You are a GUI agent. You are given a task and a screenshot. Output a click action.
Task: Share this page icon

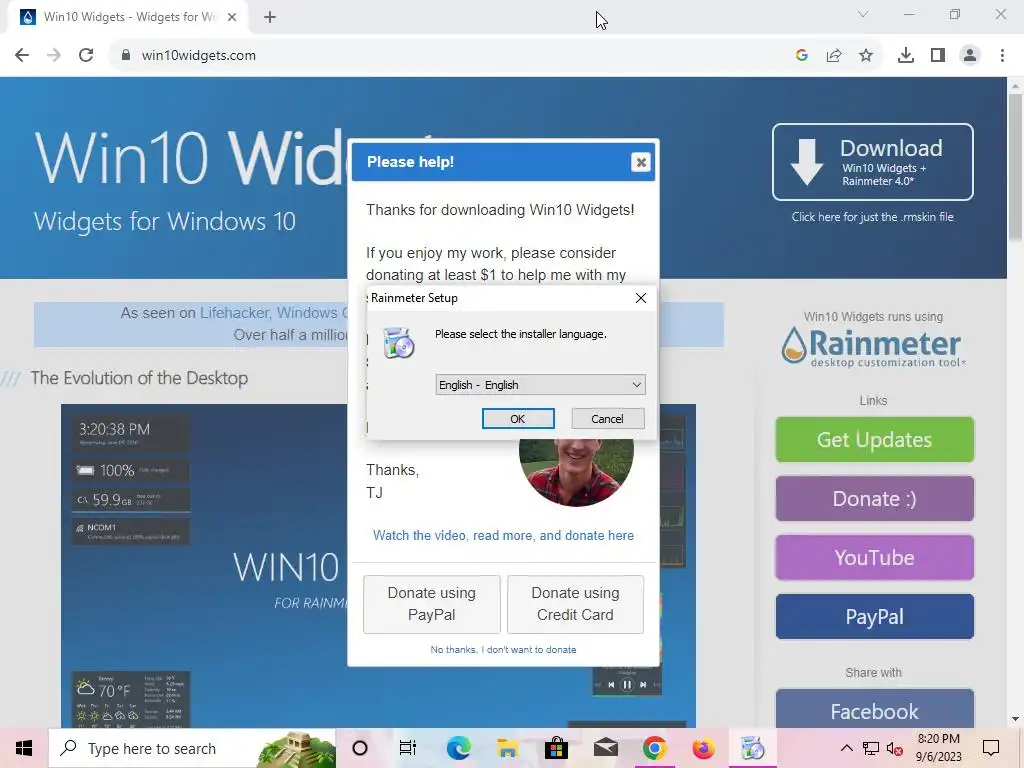tap(834, 56)
